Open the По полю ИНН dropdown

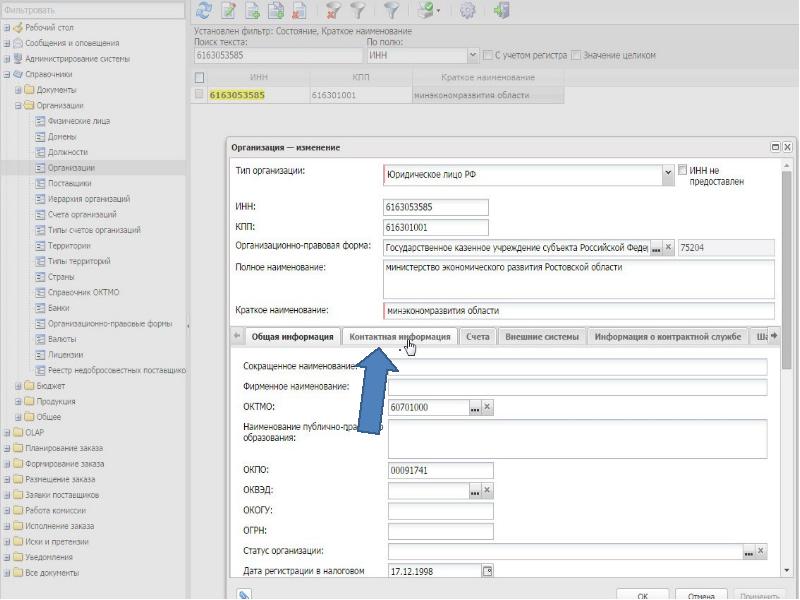pyautogui.click(x=473, y=55)
